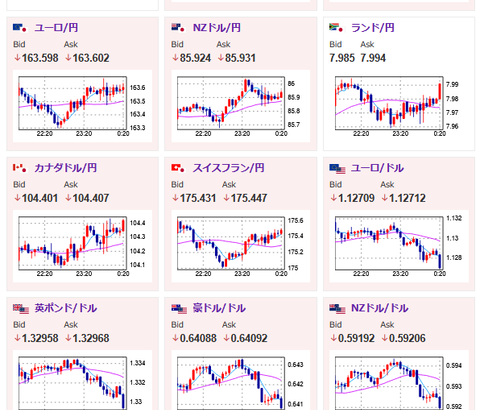The height and width of the screenshot is (410, 480).
Task: Click the ランド/円 candlestick chart
Action: pos(399,106)
